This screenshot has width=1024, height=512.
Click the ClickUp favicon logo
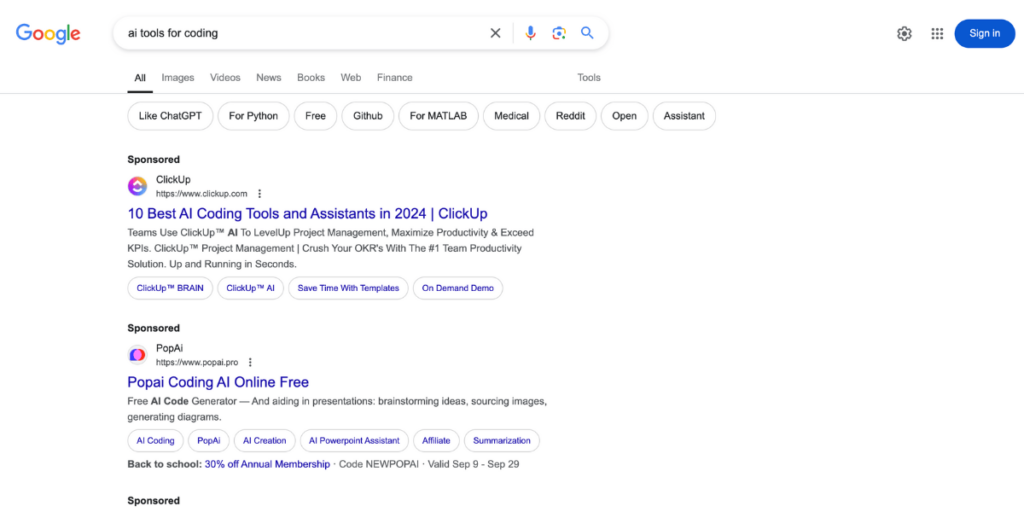(x=137, y=186)
